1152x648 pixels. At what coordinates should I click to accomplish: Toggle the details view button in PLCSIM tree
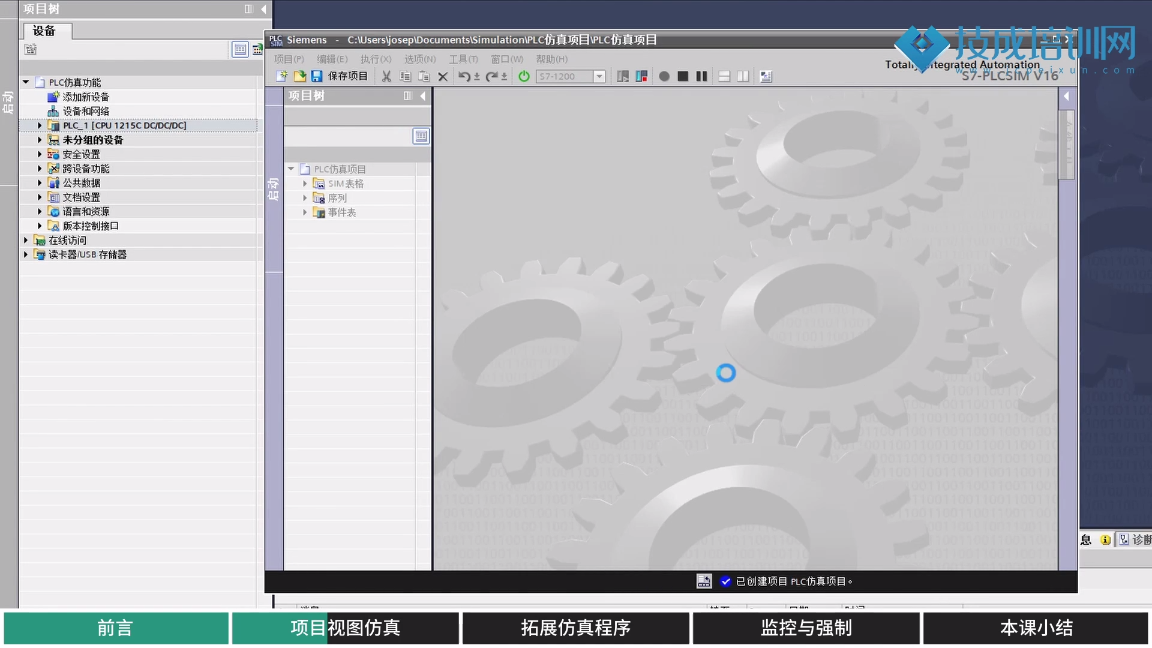(421, 136)
